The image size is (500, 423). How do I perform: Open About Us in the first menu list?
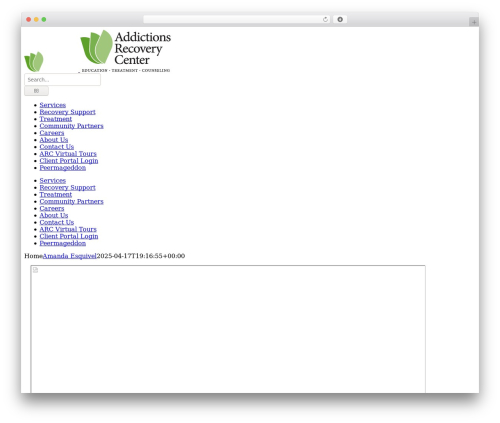(54, 140)
